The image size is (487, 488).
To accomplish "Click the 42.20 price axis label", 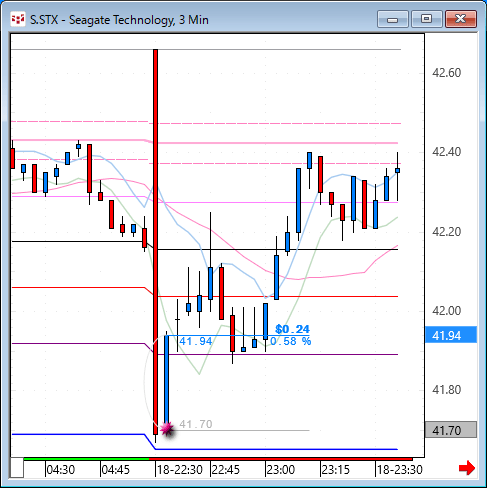I will pos(446,231).
